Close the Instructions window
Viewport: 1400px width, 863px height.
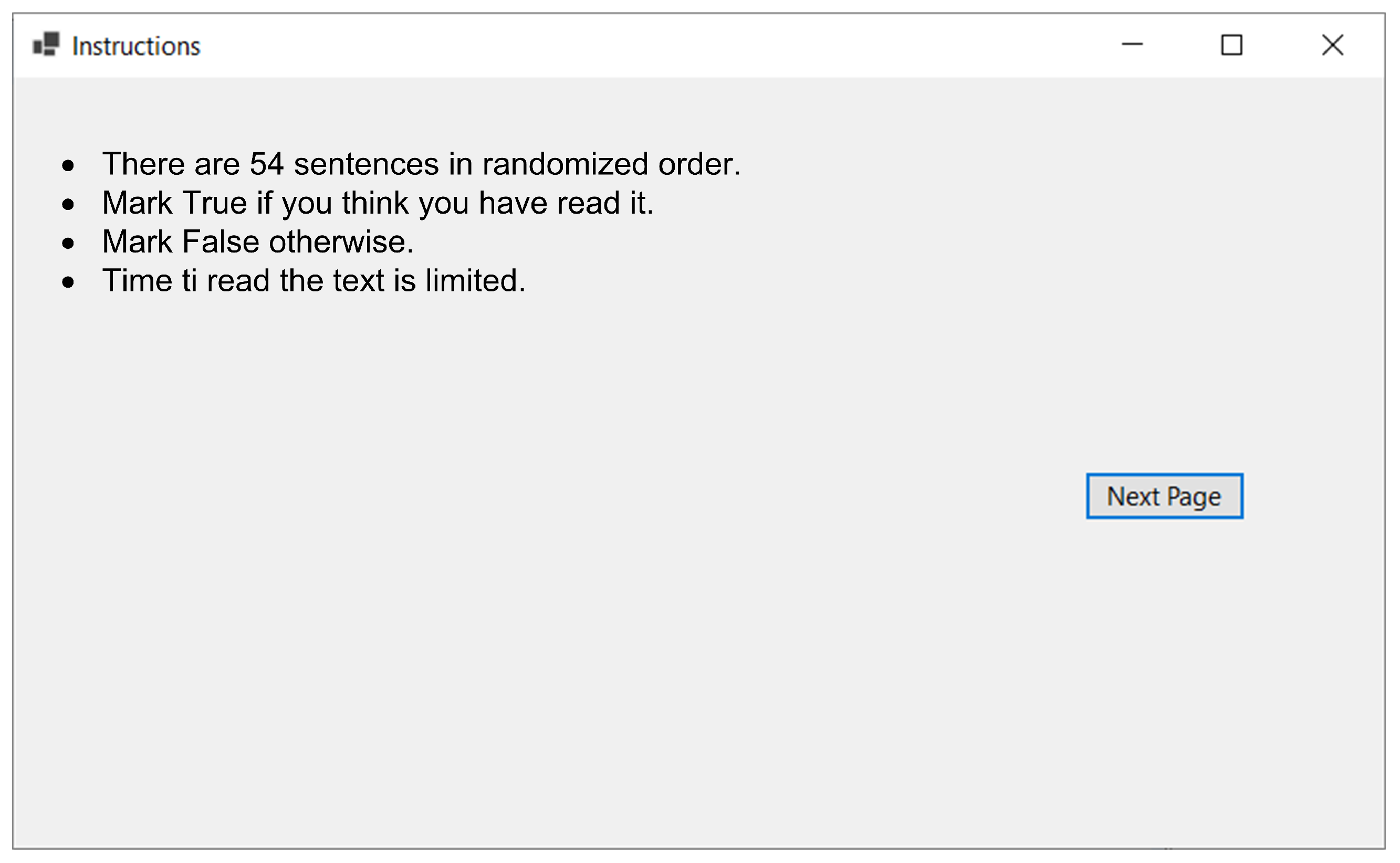point(1332,45)
